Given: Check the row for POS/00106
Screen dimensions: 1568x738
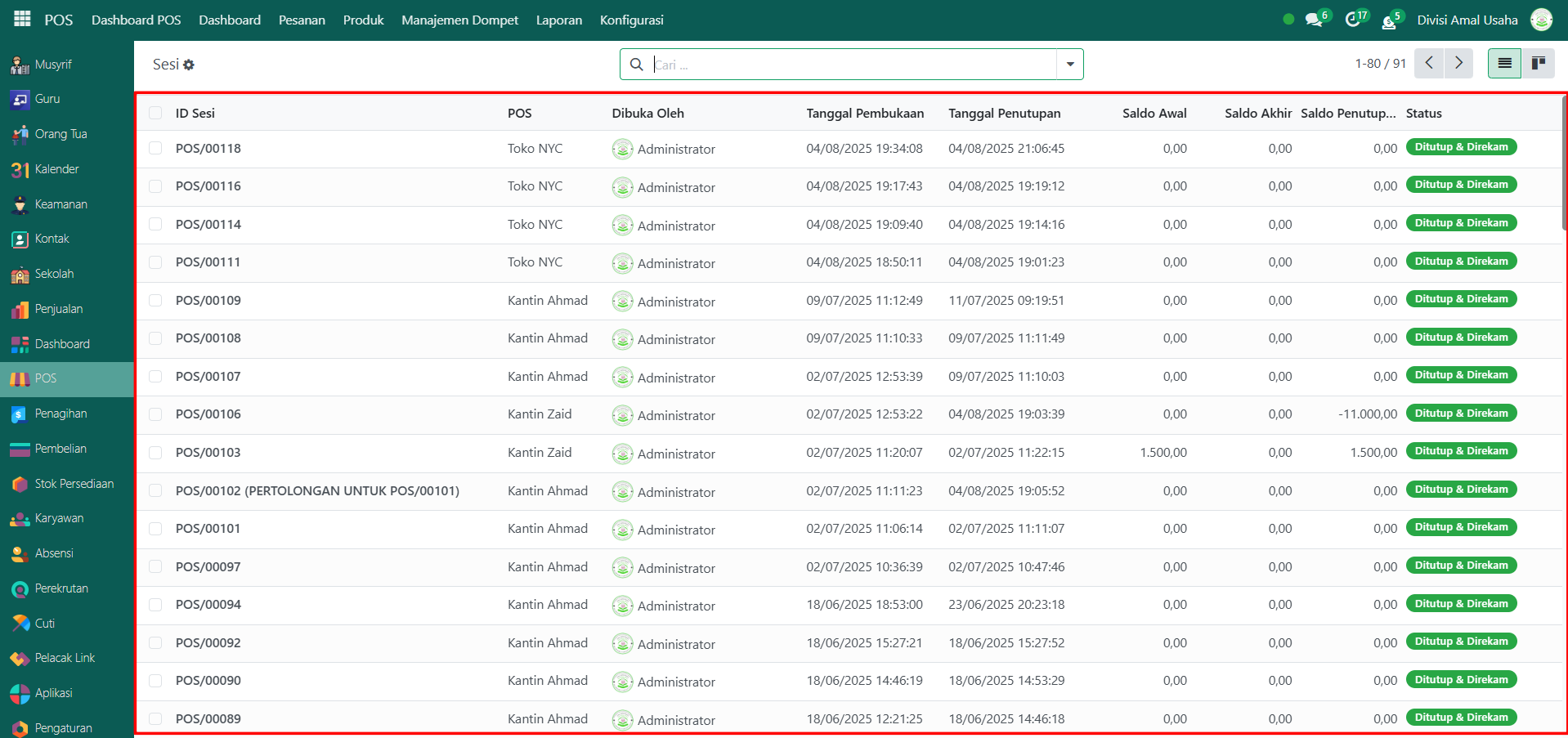Looking at the screenshot, I should click(x=155, y=414).
